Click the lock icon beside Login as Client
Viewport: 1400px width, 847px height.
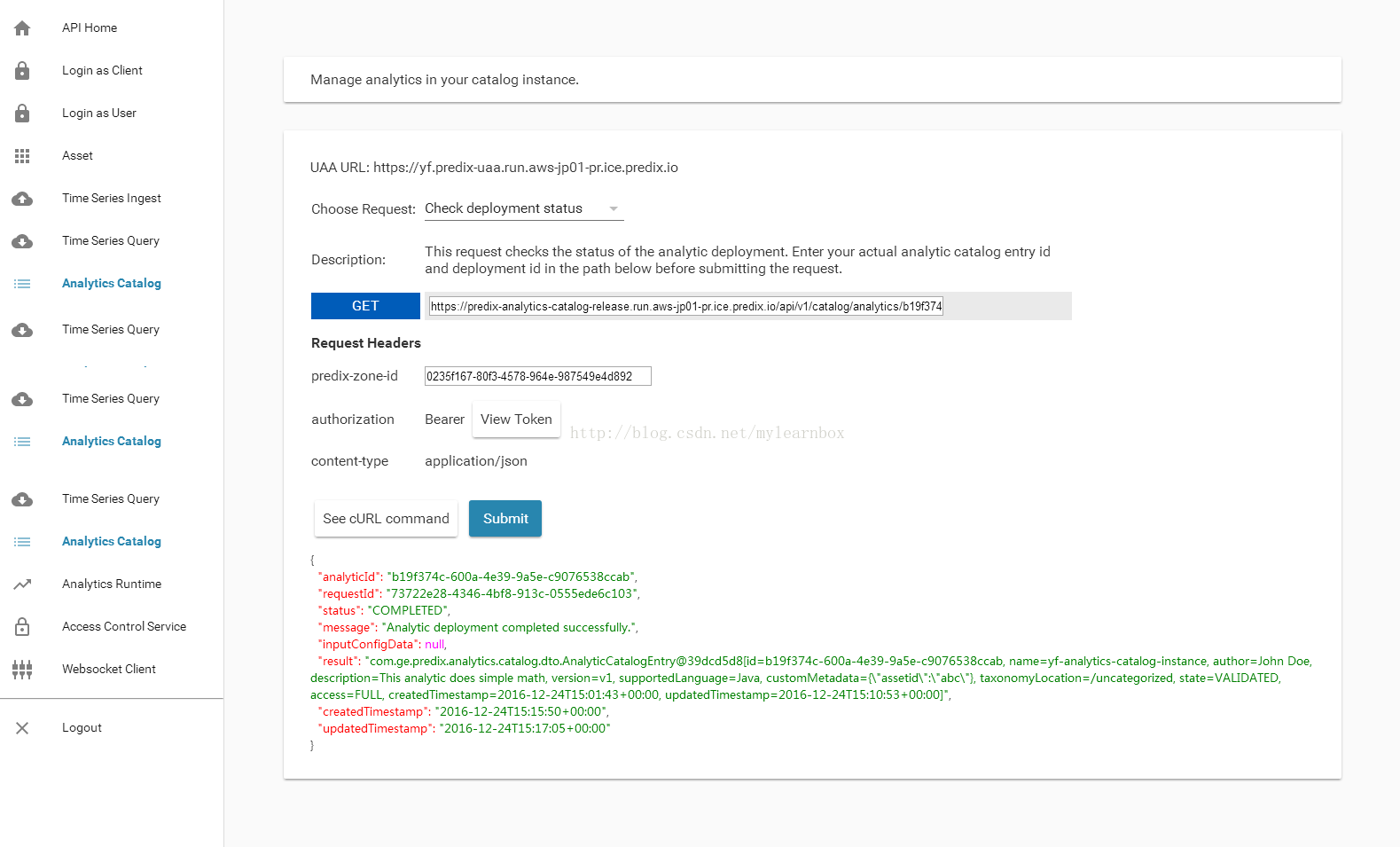[22, 71]
